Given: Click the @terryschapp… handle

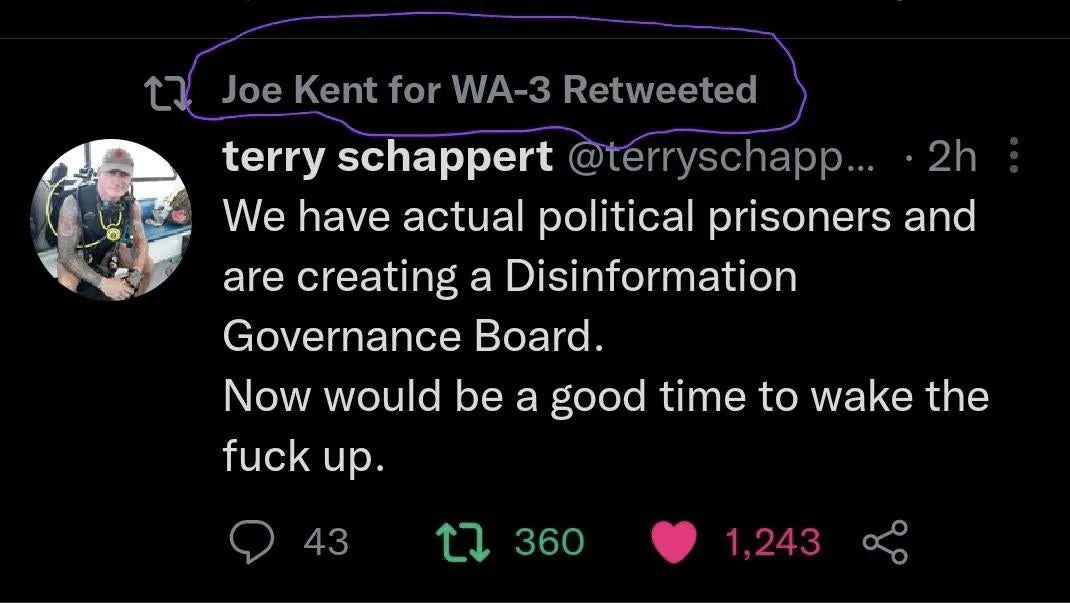Looking at the screenshot, I should 720,156.
